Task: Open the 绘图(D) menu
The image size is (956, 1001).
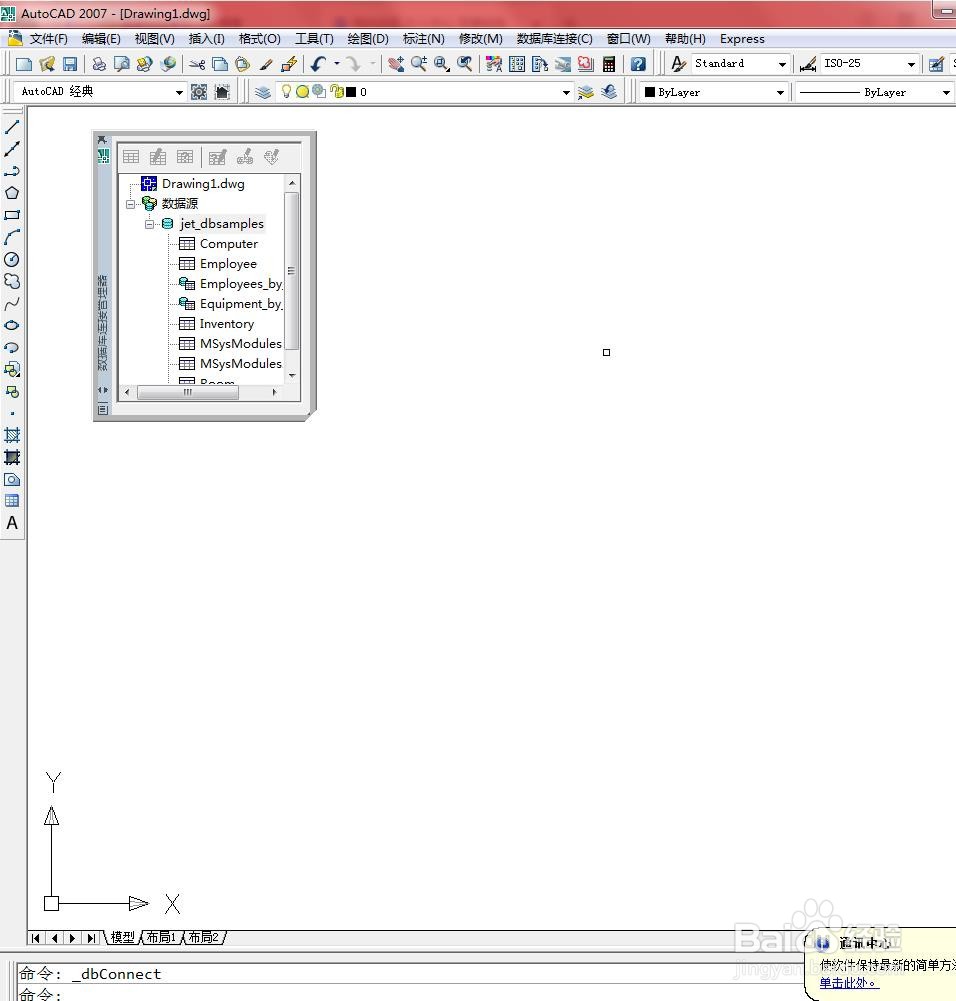Action: pos(368,39)
